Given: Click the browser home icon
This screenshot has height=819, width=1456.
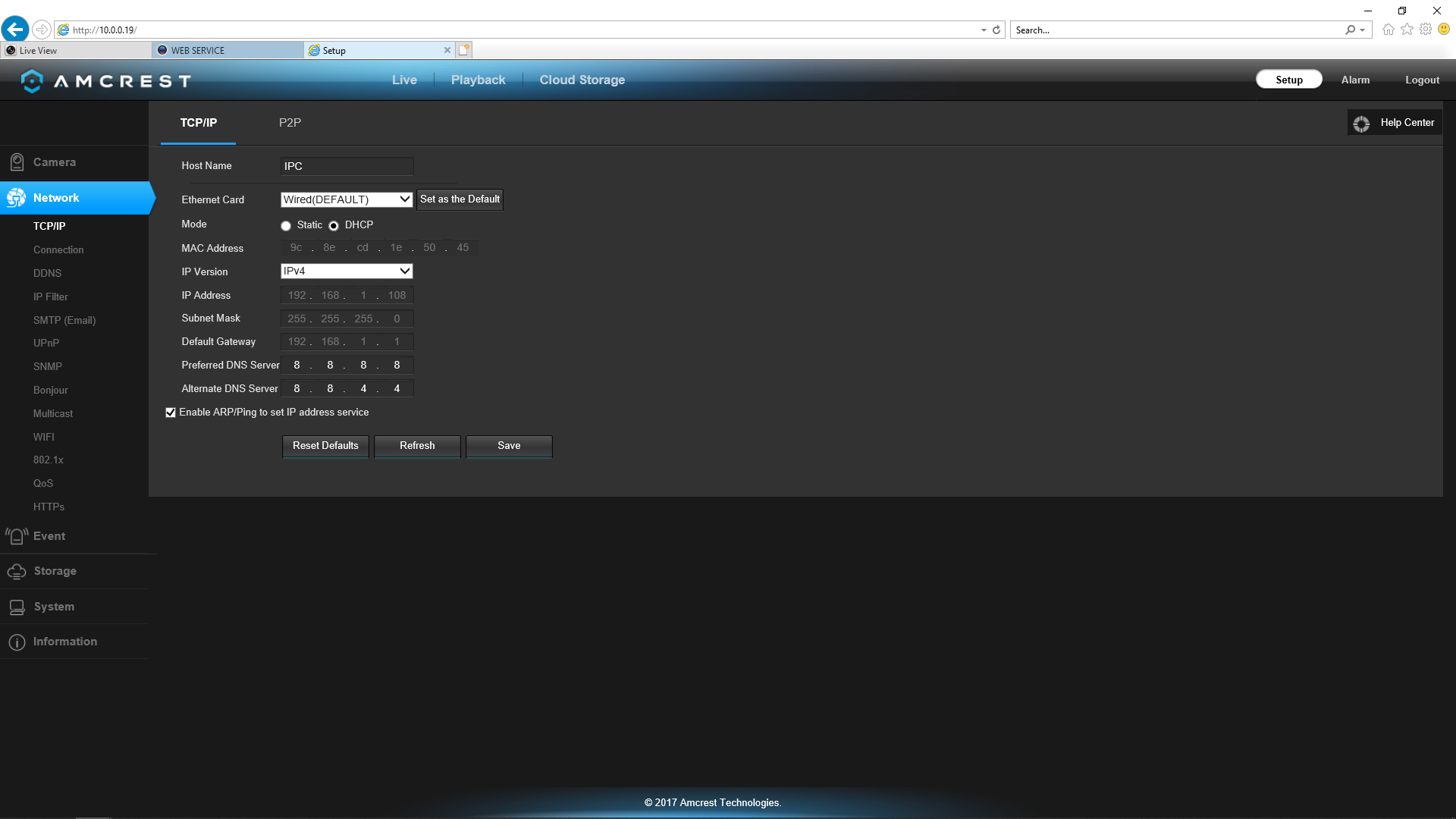Looking at the screenshot, I should click(1388, 30).
